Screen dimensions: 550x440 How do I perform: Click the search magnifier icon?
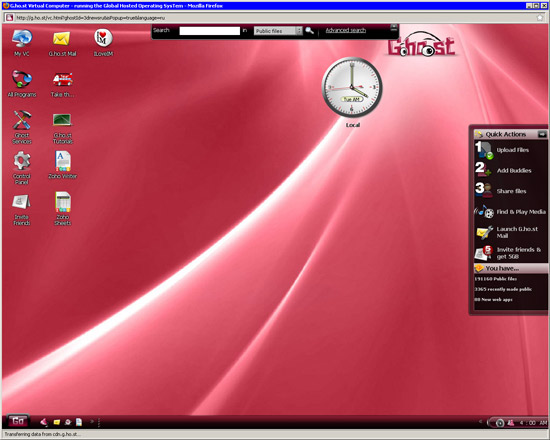(309, 31)
